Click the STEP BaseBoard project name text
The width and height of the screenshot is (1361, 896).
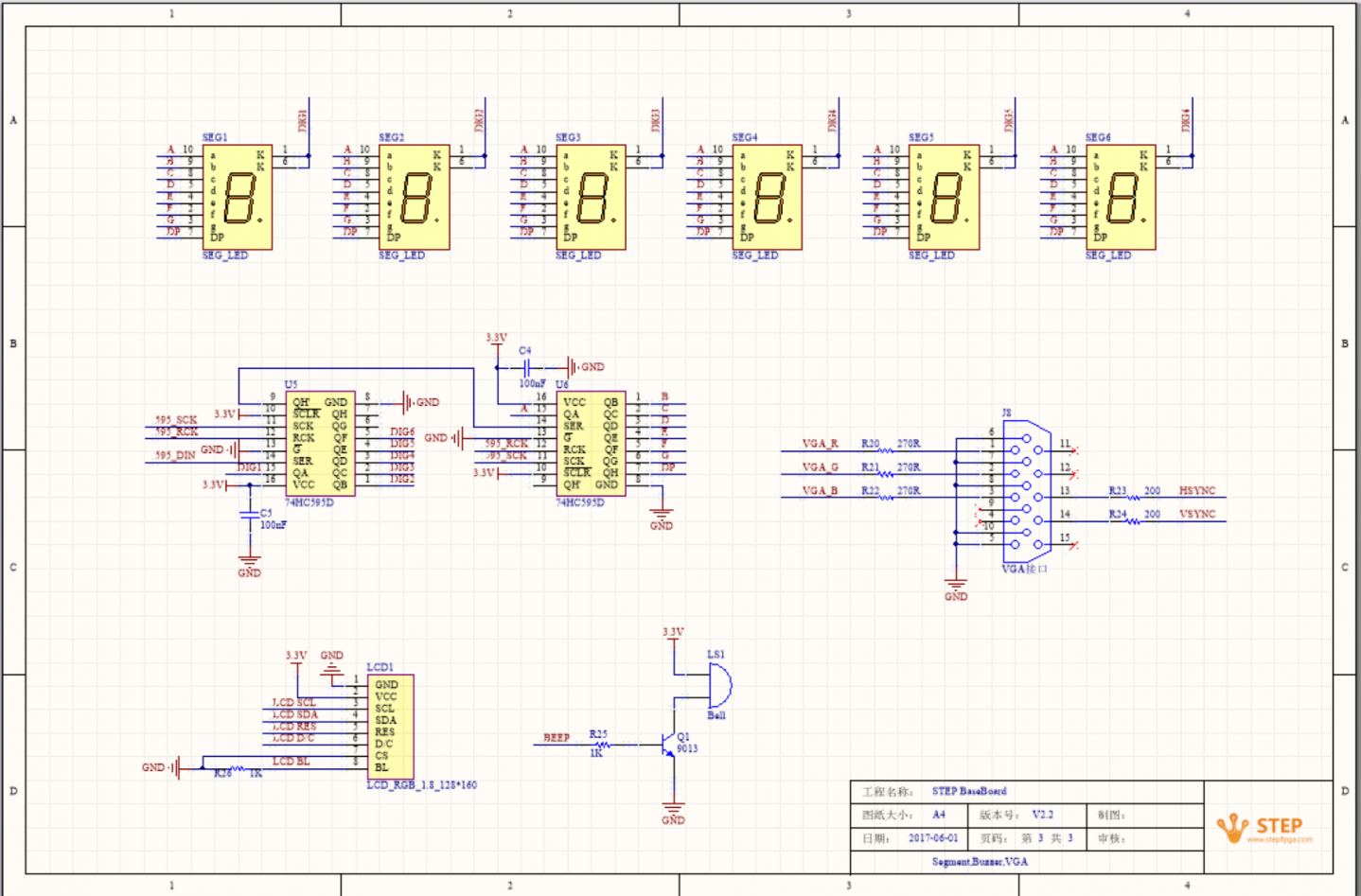coord(969,791)
